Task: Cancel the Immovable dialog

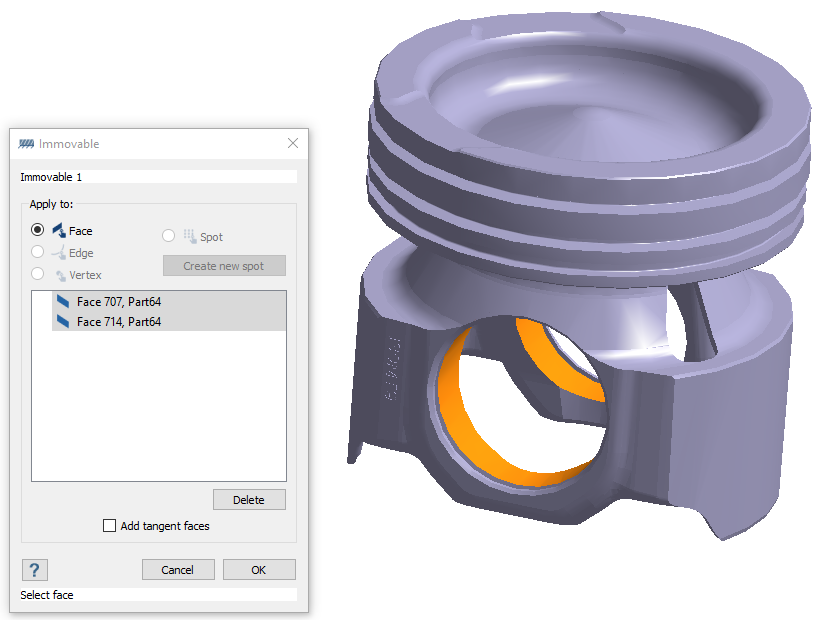Action: (178, 570)
